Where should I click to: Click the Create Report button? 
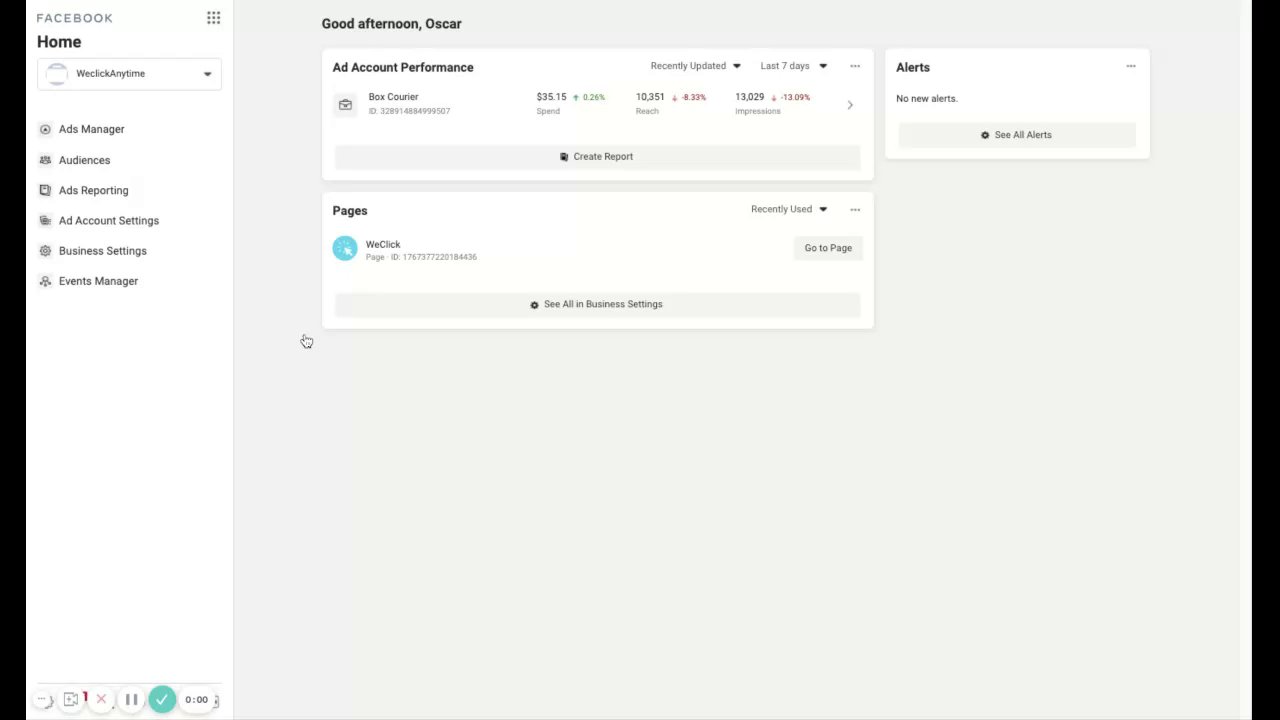click(x=597, y=157)
